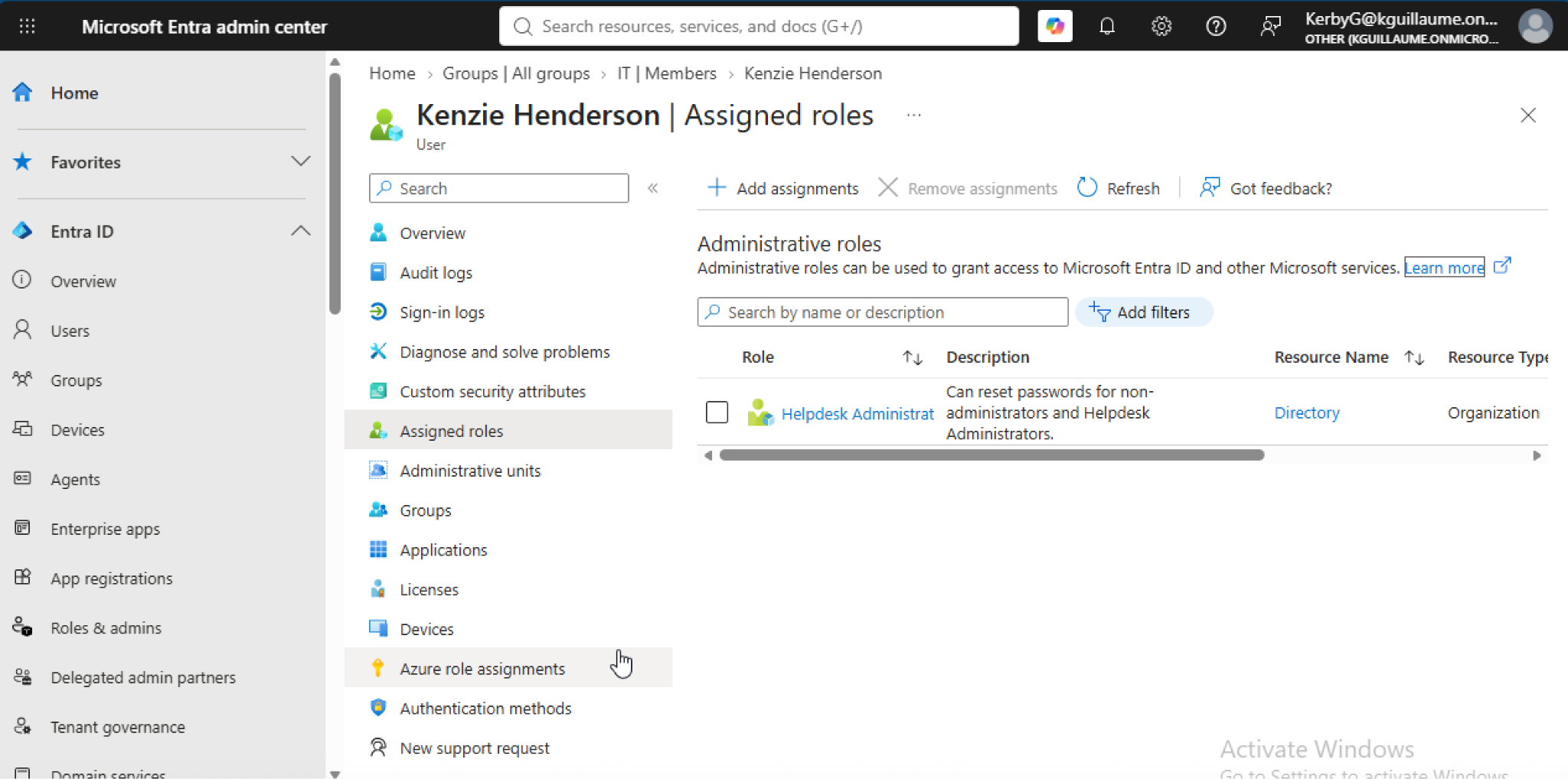Image resolution: width=1568 pixels, height=779 pixels.
Task: Click Authentication methods shield icon
Action: 378,708
